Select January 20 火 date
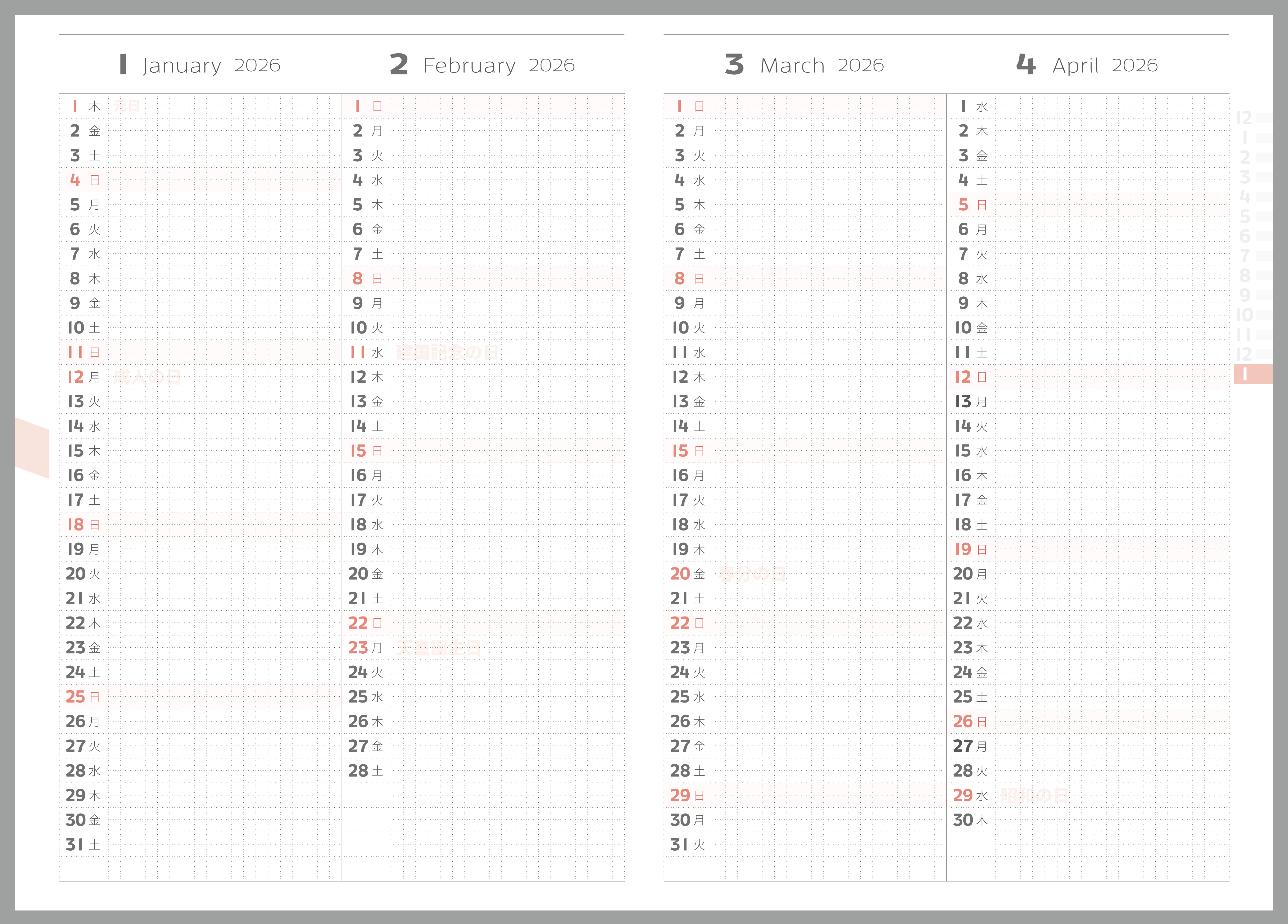 83,574
